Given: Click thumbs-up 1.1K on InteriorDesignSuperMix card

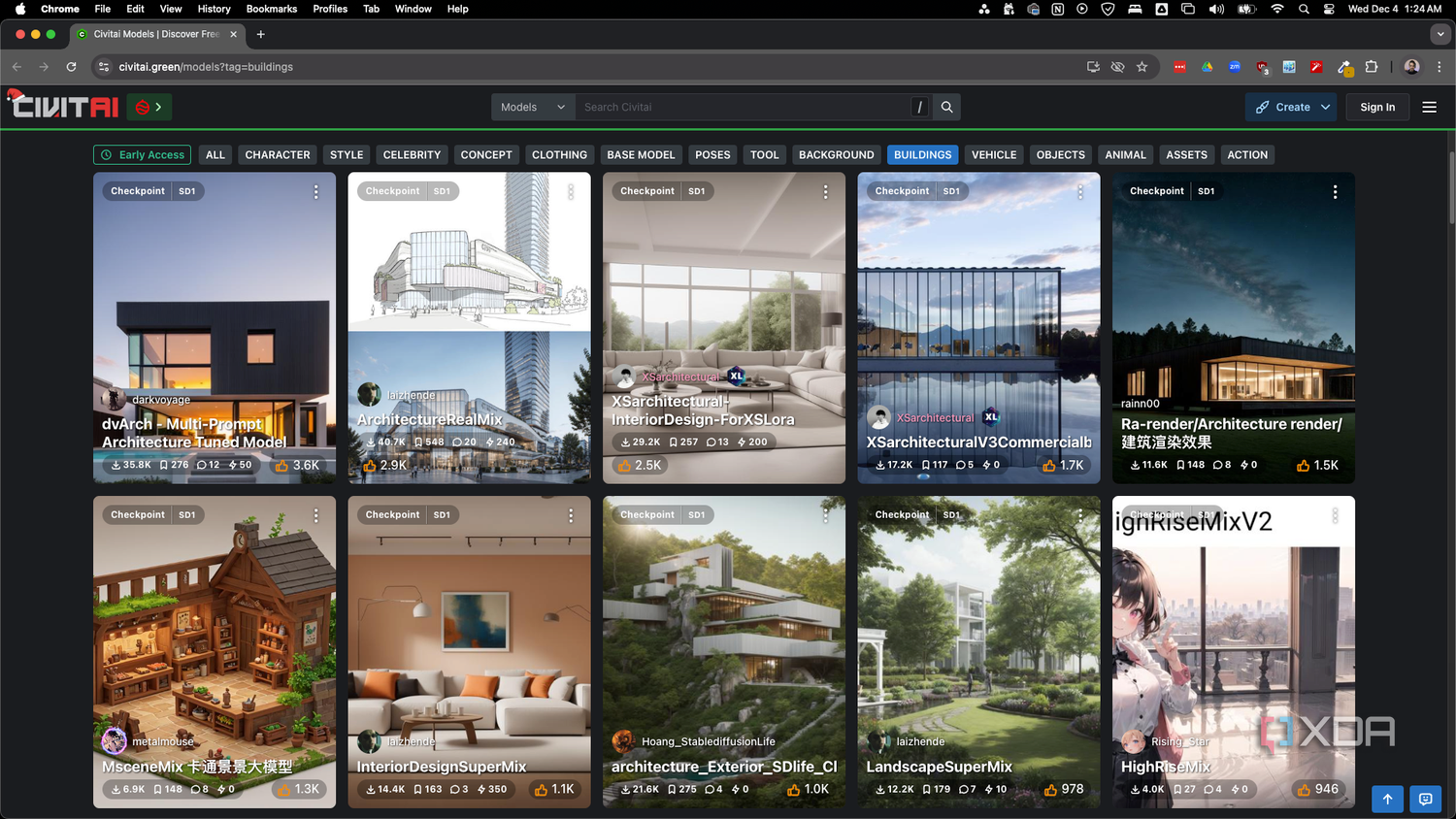Looking at the screenshot, I should click(554, 789).
